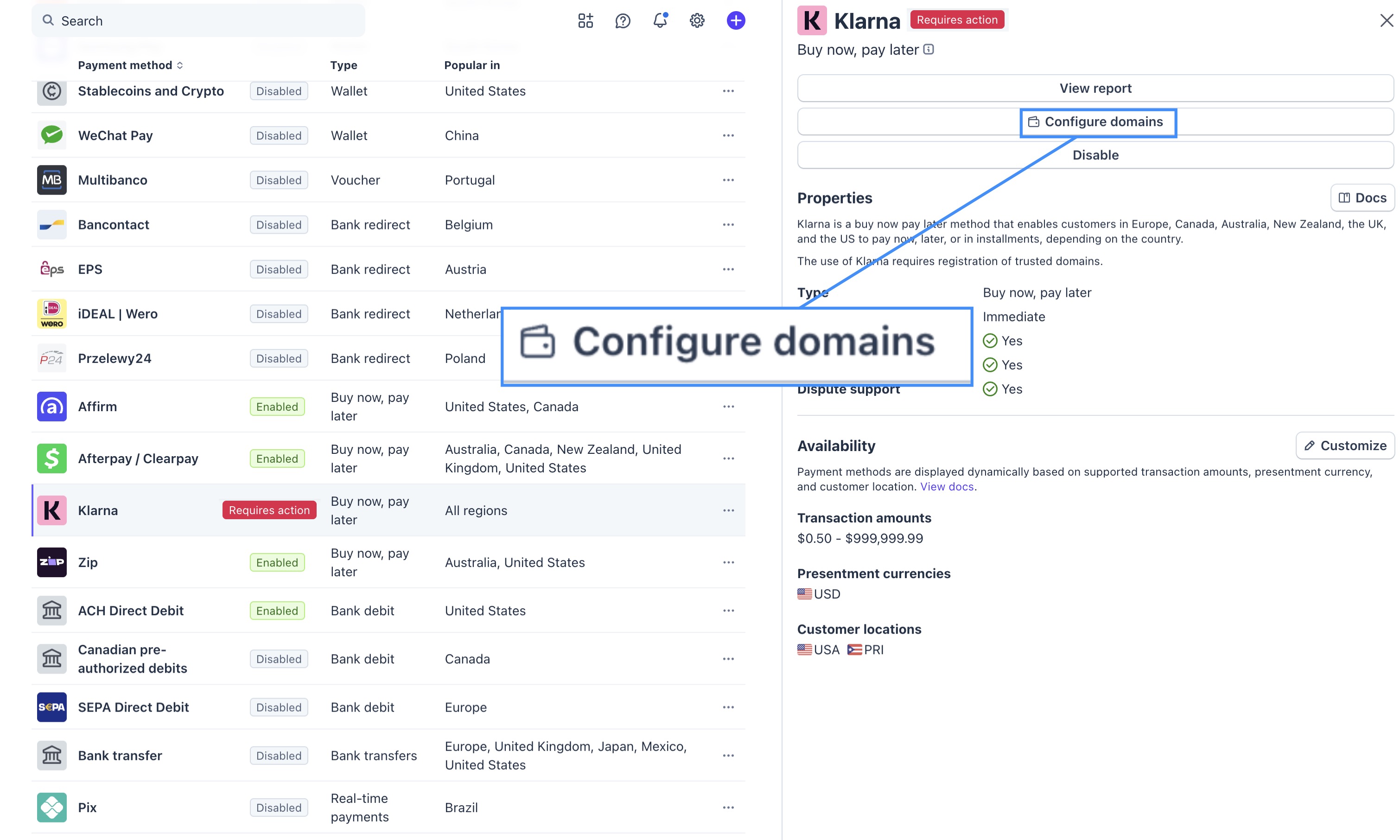Open notifications bell icon

pos(660,21)
